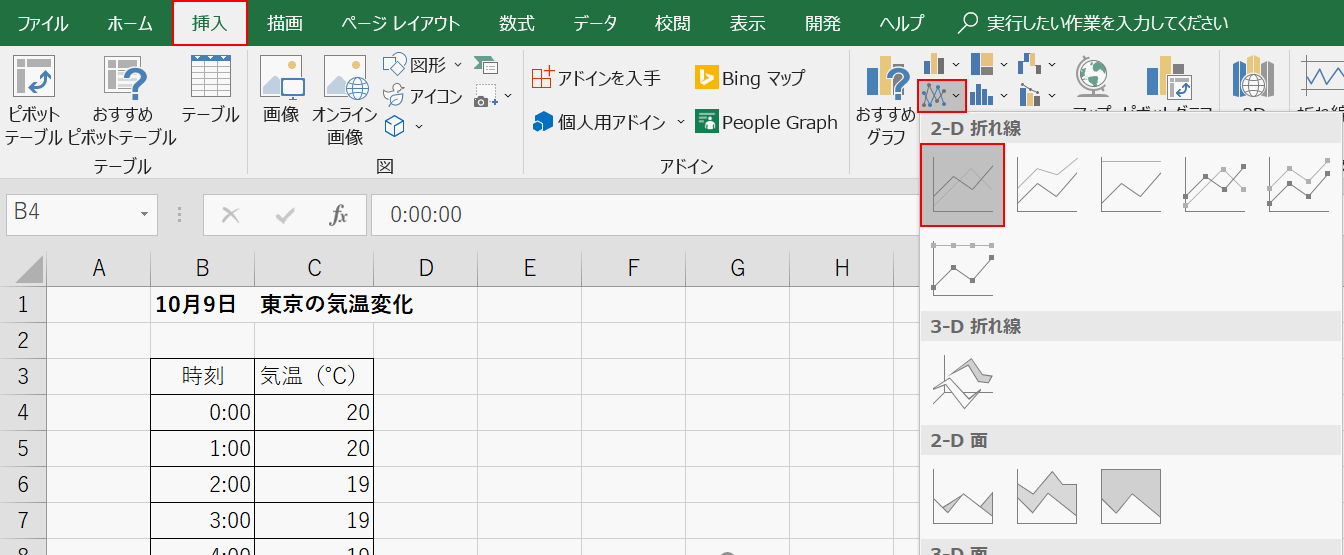Open the Shapes (図形) gallery
1344x555 pixels.
pos(424,65)
